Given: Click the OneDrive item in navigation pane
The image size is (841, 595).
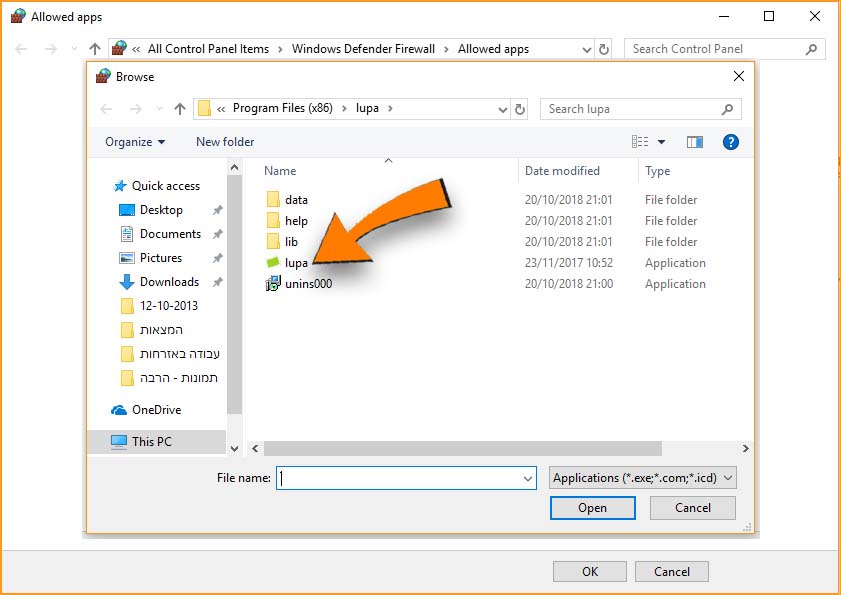Looking at the screenshot, I should pos(156,410).
